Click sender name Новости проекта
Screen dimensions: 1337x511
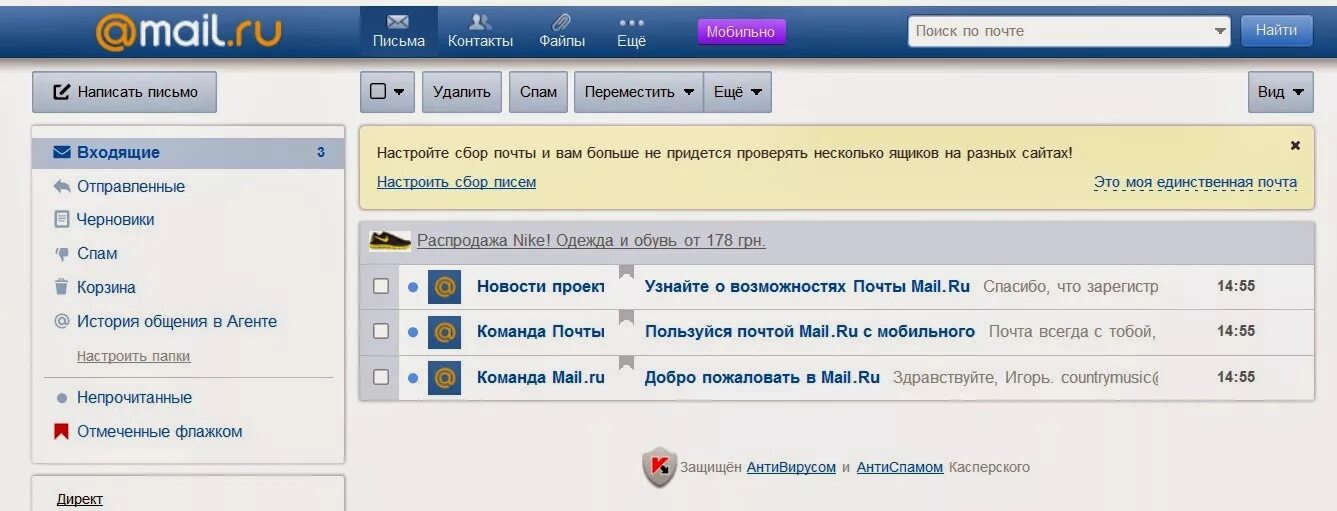click(541, 287)
